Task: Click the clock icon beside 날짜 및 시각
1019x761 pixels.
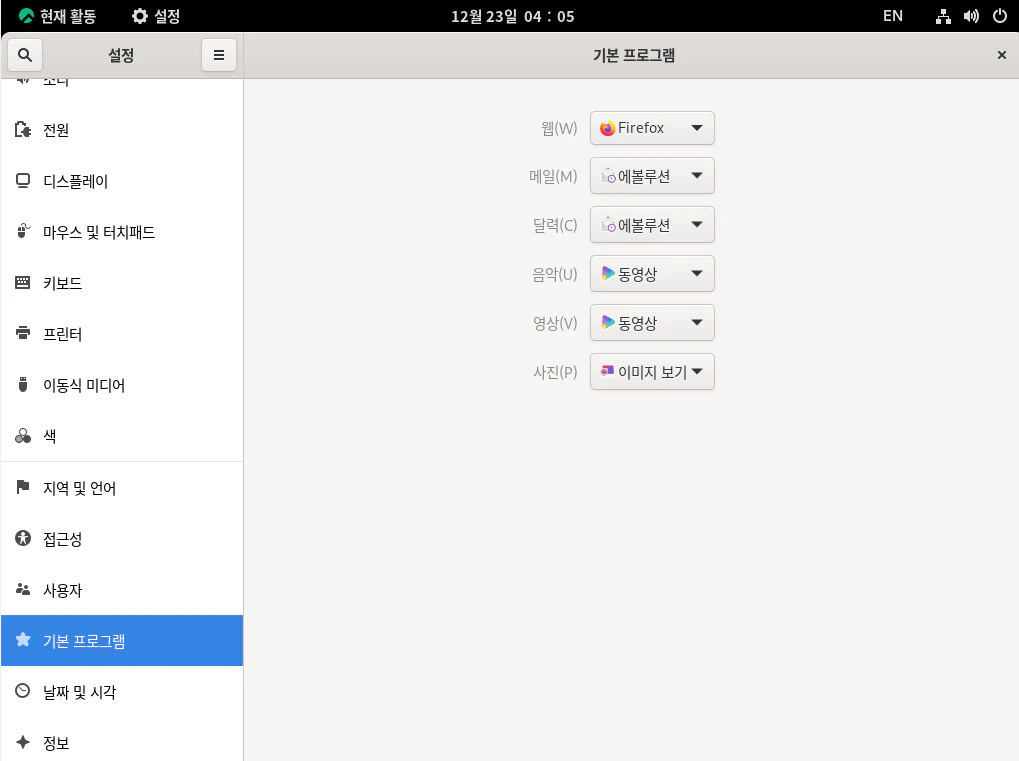Action: click(x=23, y=691)
